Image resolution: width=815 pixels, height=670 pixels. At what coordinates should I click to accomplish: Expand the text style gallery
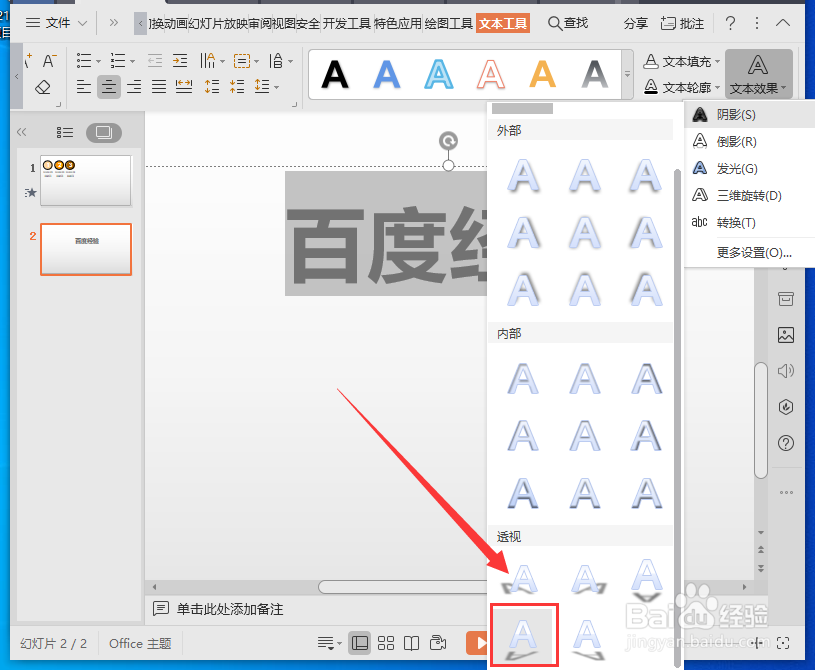tap(627, 74)
